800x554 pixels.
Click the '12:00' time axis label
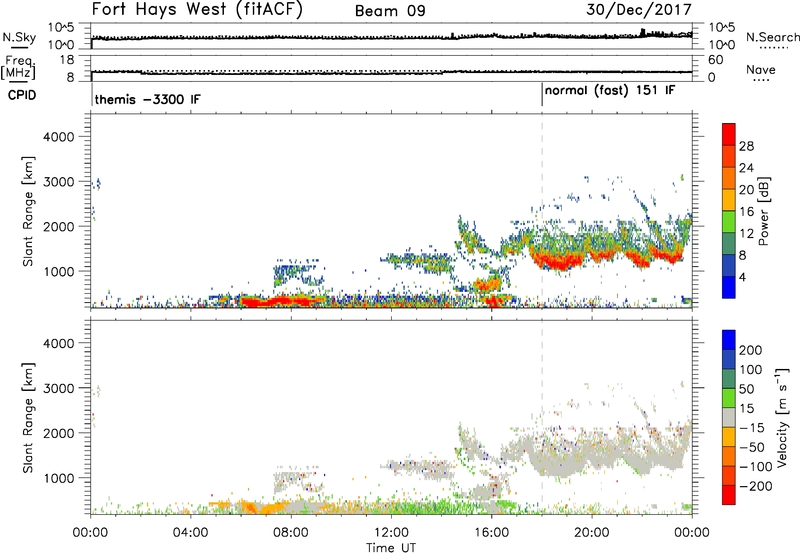[391, 533]
